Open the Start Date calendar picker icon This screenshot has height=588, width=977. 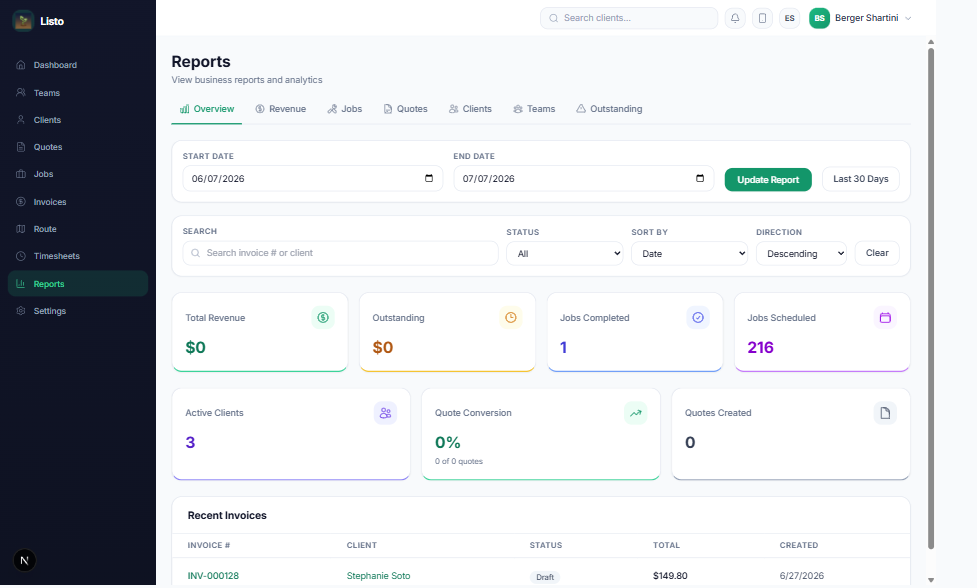[429, 178]
